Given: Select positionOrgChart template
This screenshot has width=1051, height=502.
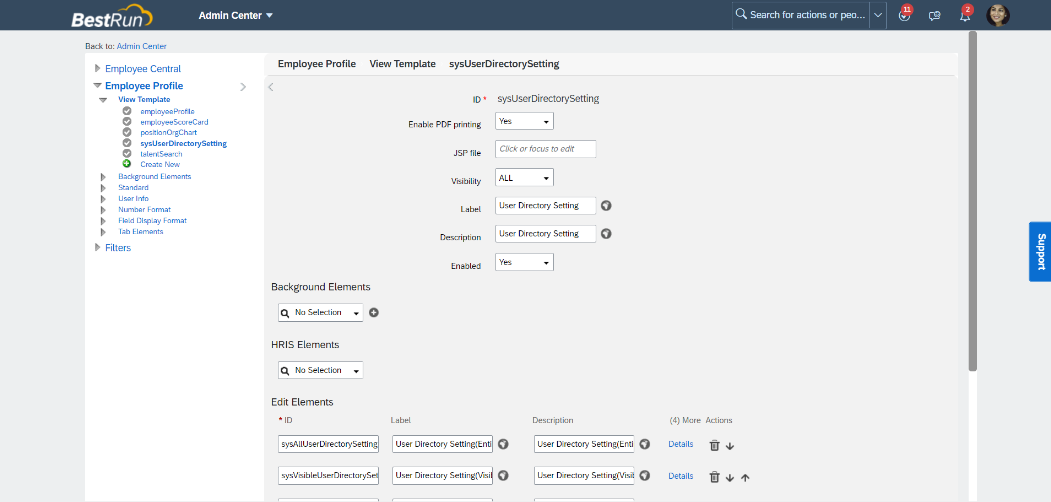Looking at the screenshot, I should [168, 133].
